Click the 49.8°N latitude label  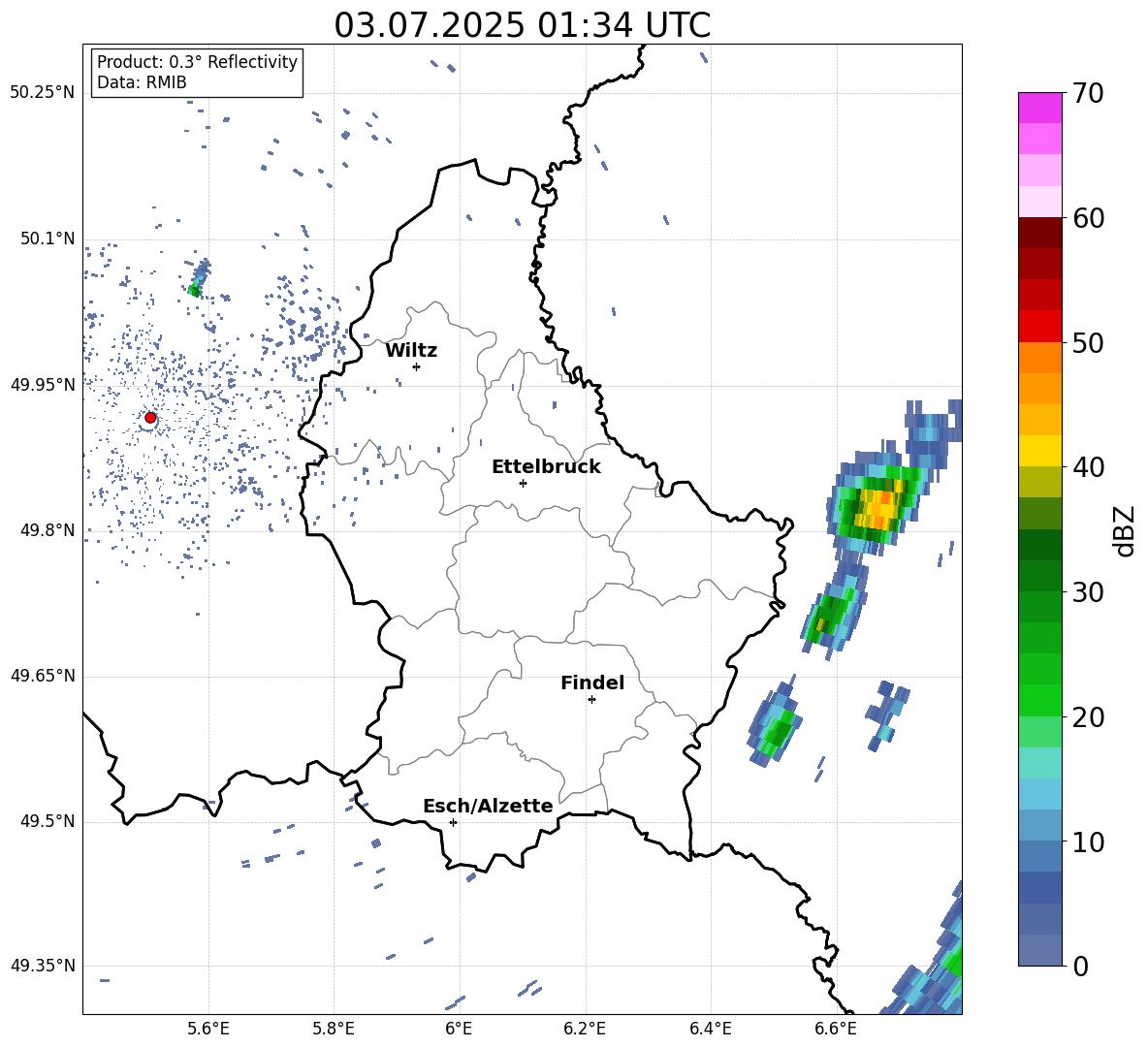click(x=47, y=530)
